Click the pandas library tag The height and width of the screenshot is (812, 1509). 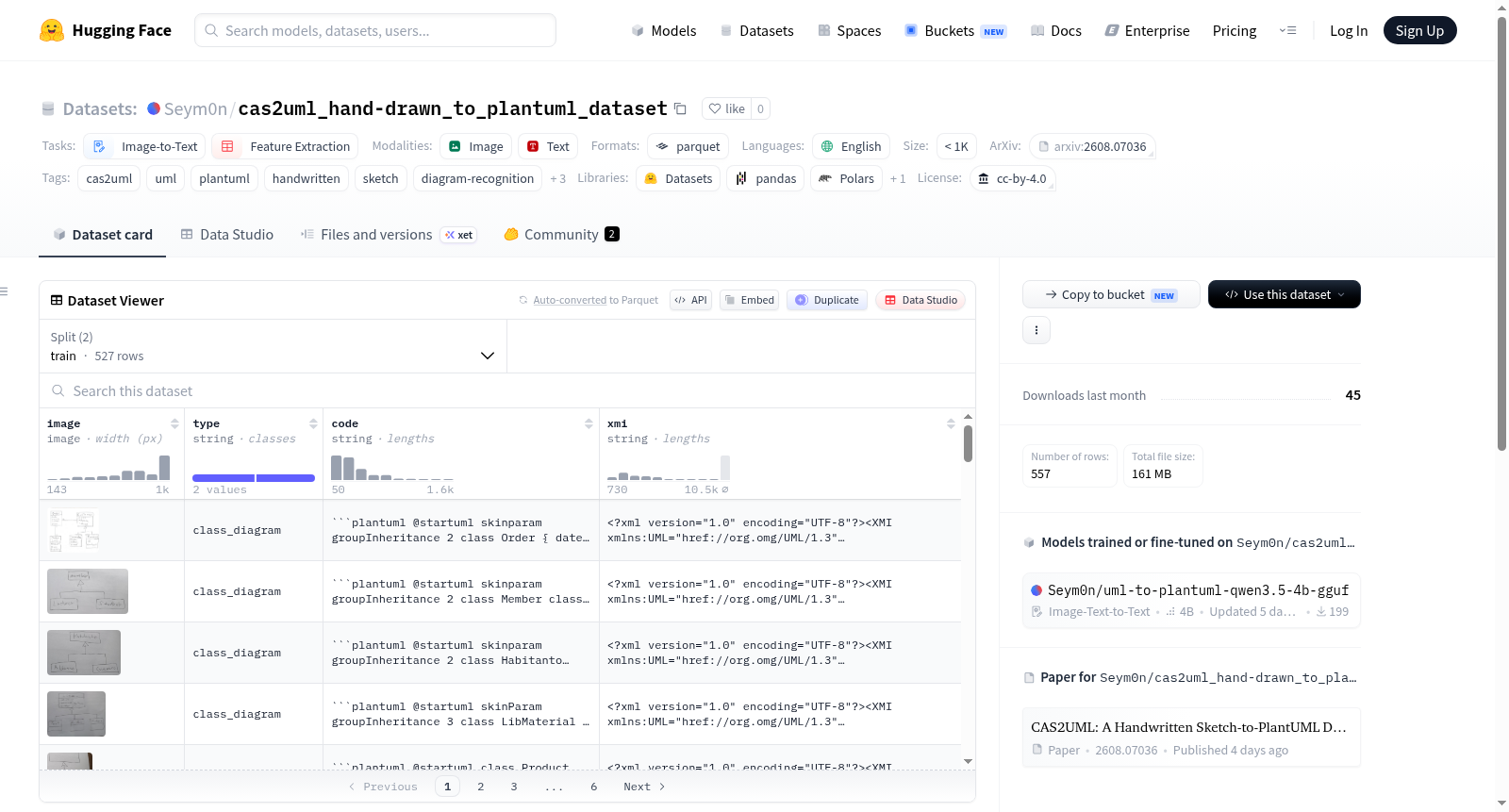766,178
